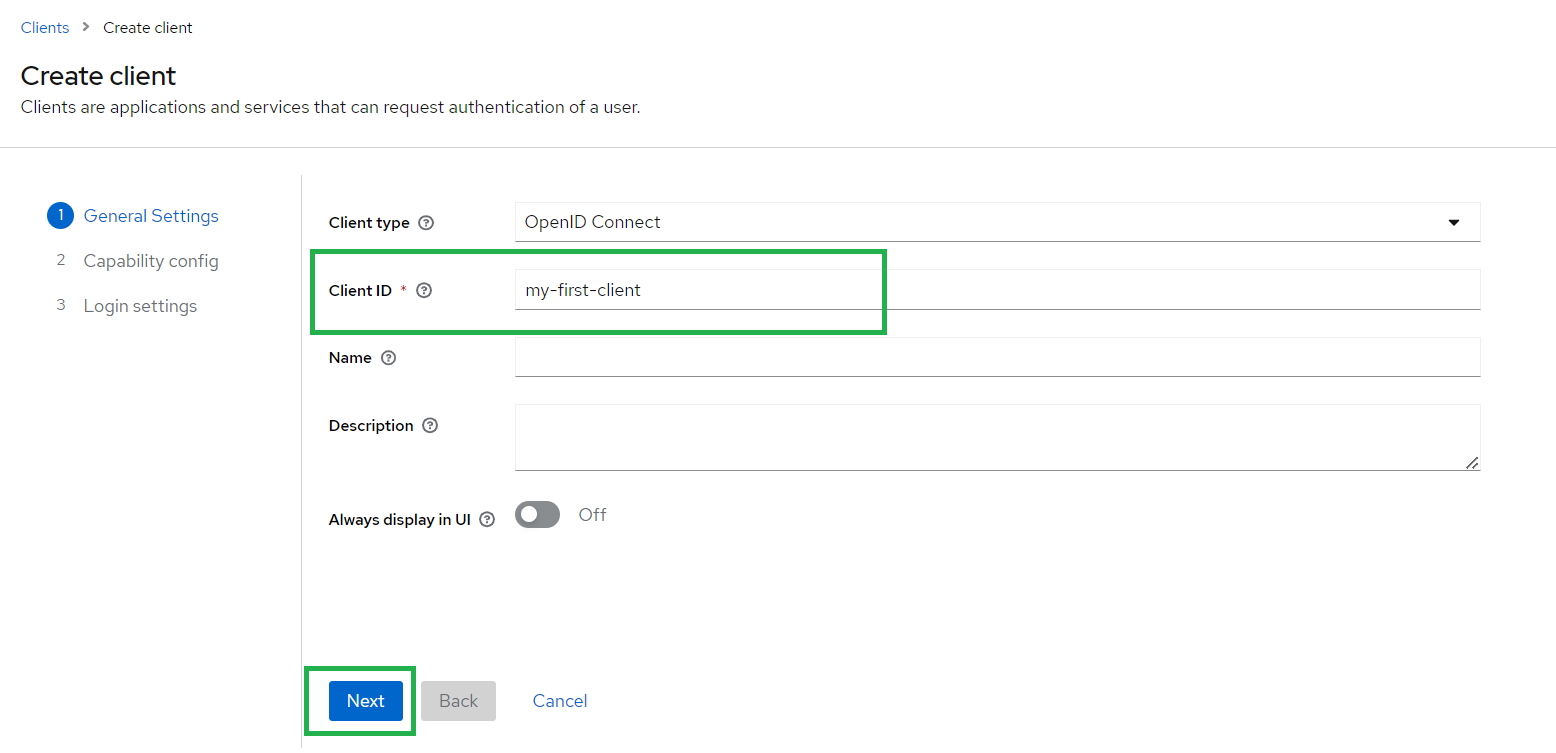Click the Description text area
1556x753 pixels.
(997, 437)
